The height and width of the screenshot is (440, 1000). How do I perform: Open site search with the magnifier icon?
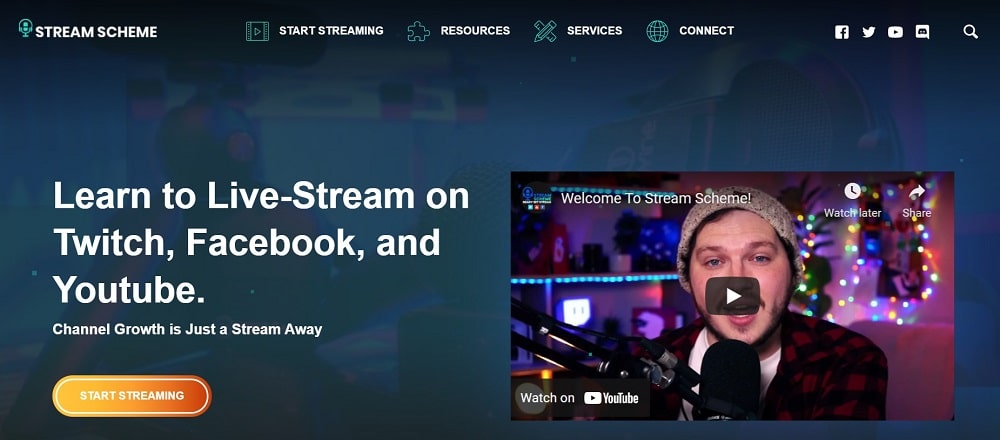(x=971, y=32)
